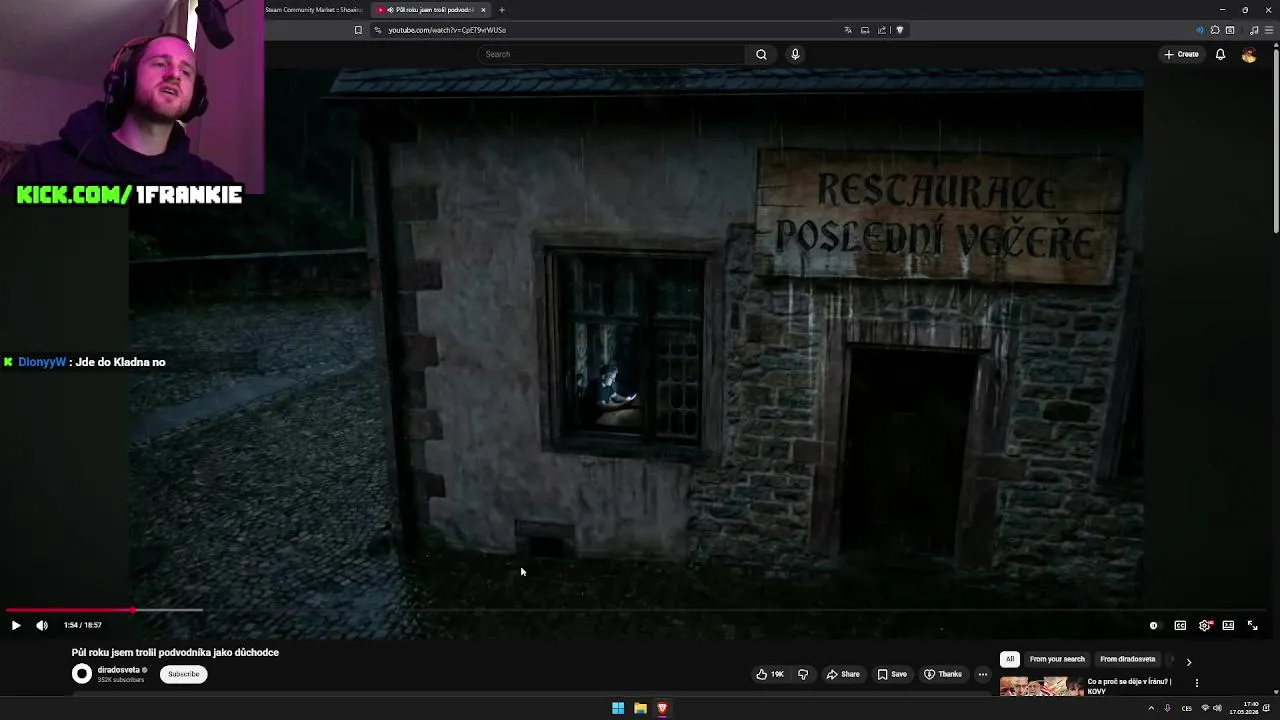The width and height of the screenshot is (1280, 720).
Task: Open picture-in-picture address bar icon
Action: click(865, 30)
